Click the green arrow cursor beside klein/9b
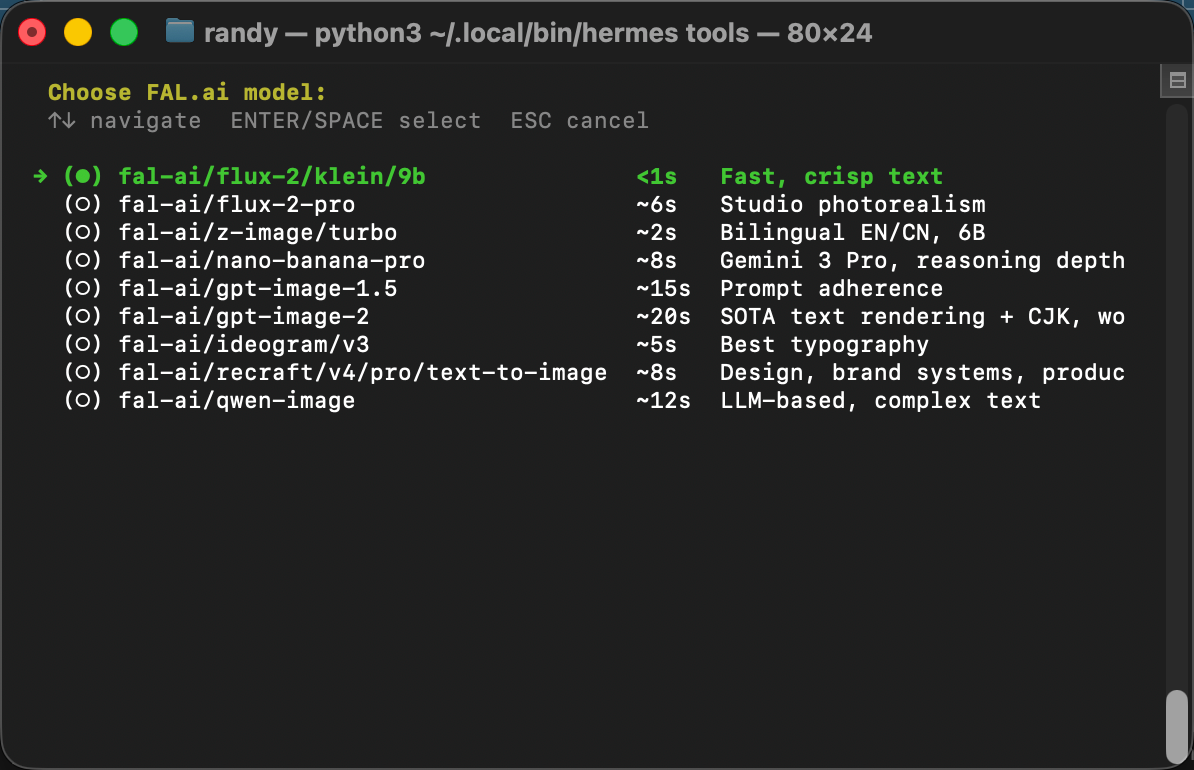 click(40, 177)
